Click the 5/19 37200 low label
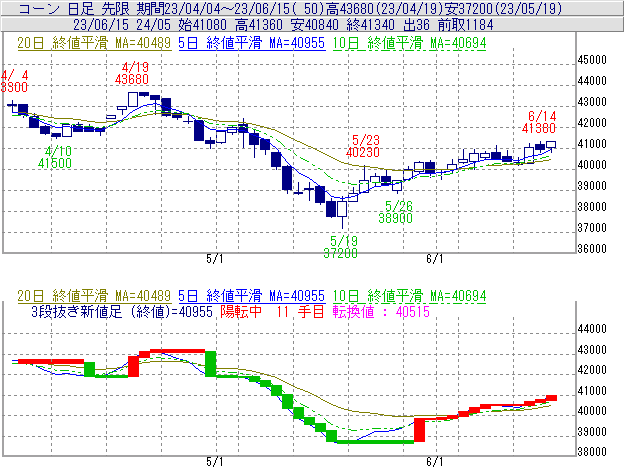This screenshot has width=624, height=475. [x=341, y=247]
